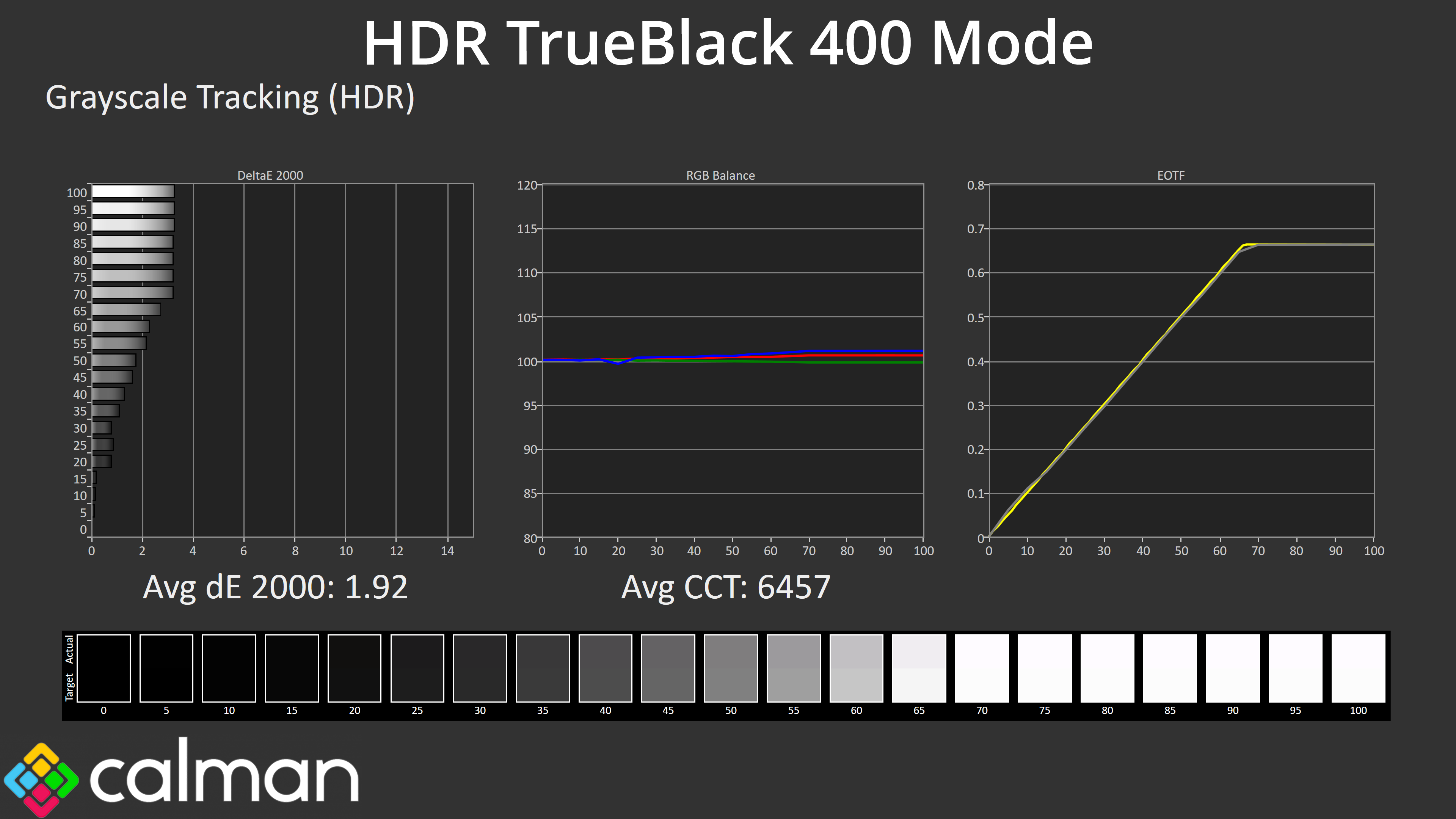Screen dimensions: 1456x819
Task: Click the EOTF chart title
Action: point(1170,175)
